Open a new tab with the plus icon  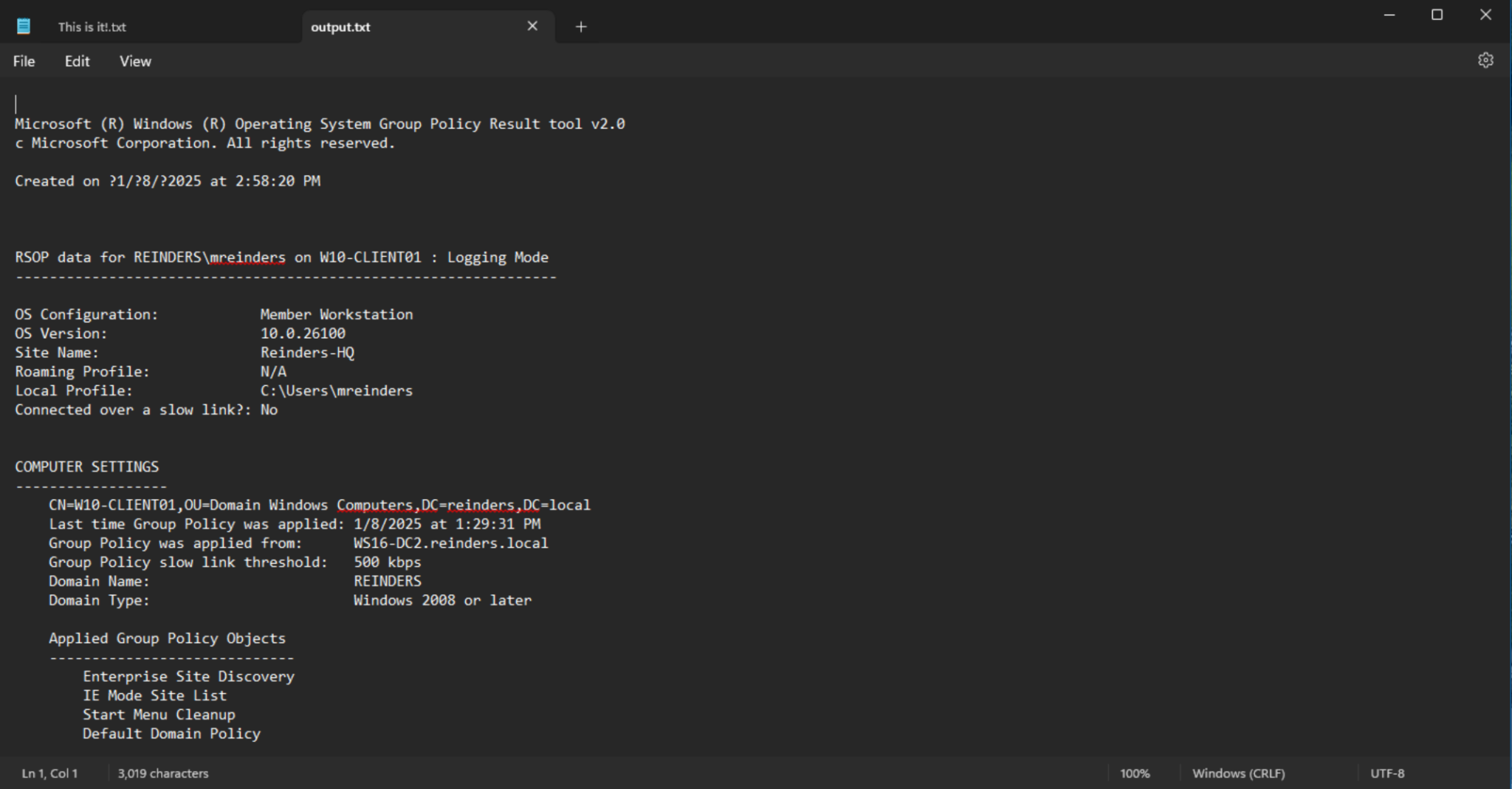pyautogui.click(x=581, y=27)
